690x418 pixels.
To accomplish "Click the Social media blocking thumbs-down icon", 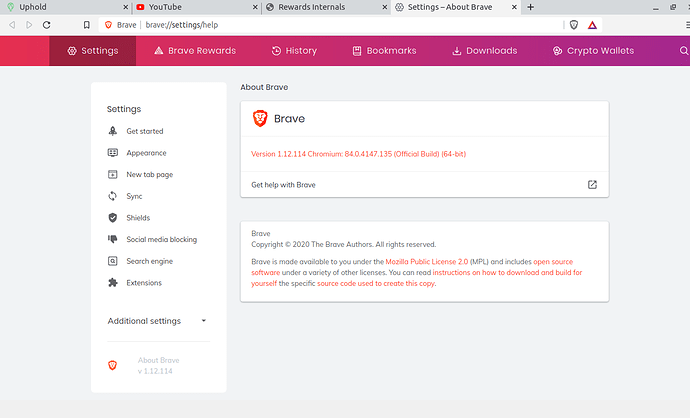I will [x=113, y=239].
